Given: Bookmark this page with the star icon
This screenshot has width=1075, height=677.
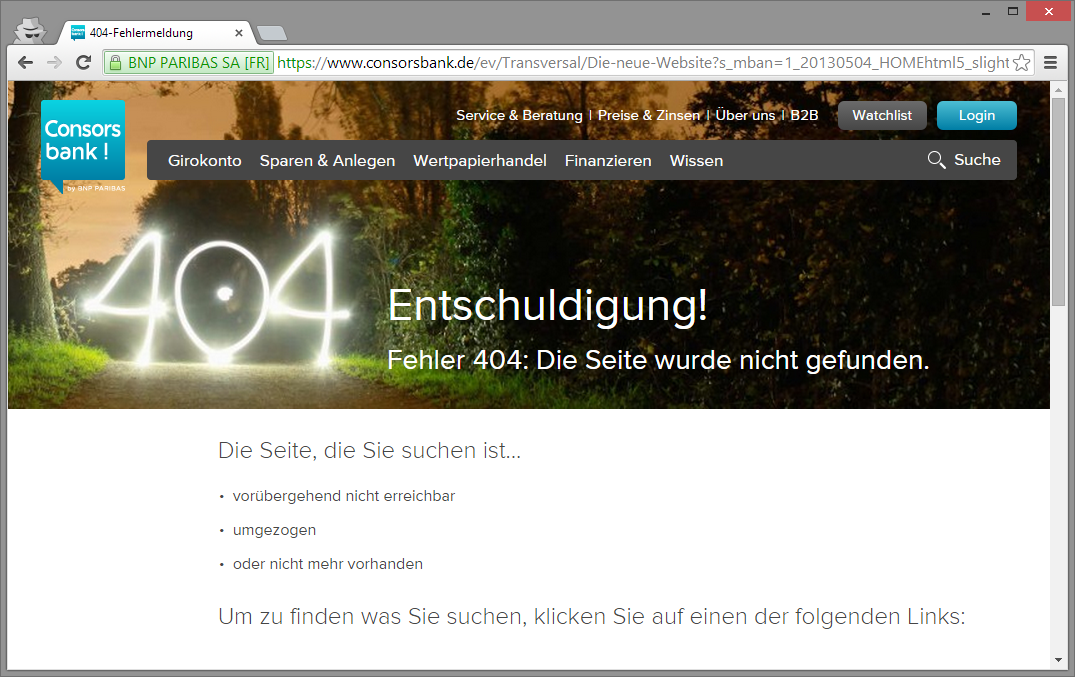Looking at the screenshot, I should coord(1021,62).
